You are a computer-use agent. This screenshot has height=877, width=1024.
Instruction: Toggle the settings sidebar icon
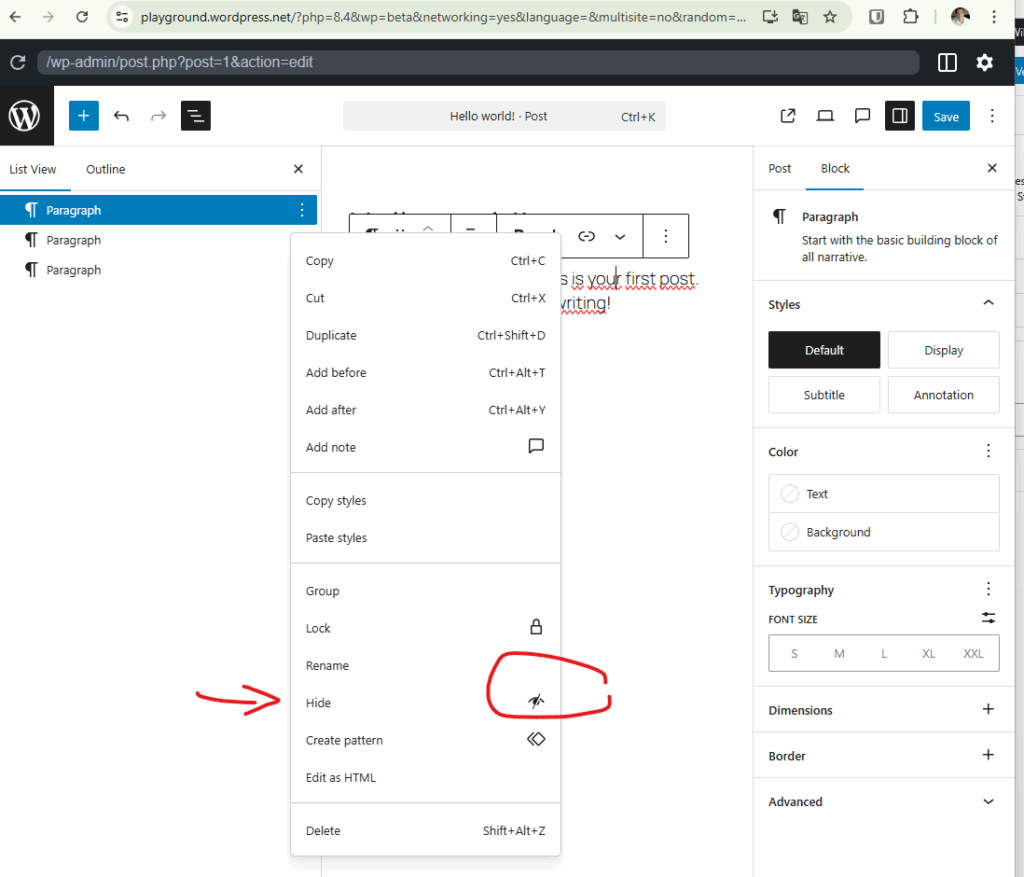[899, 116]
